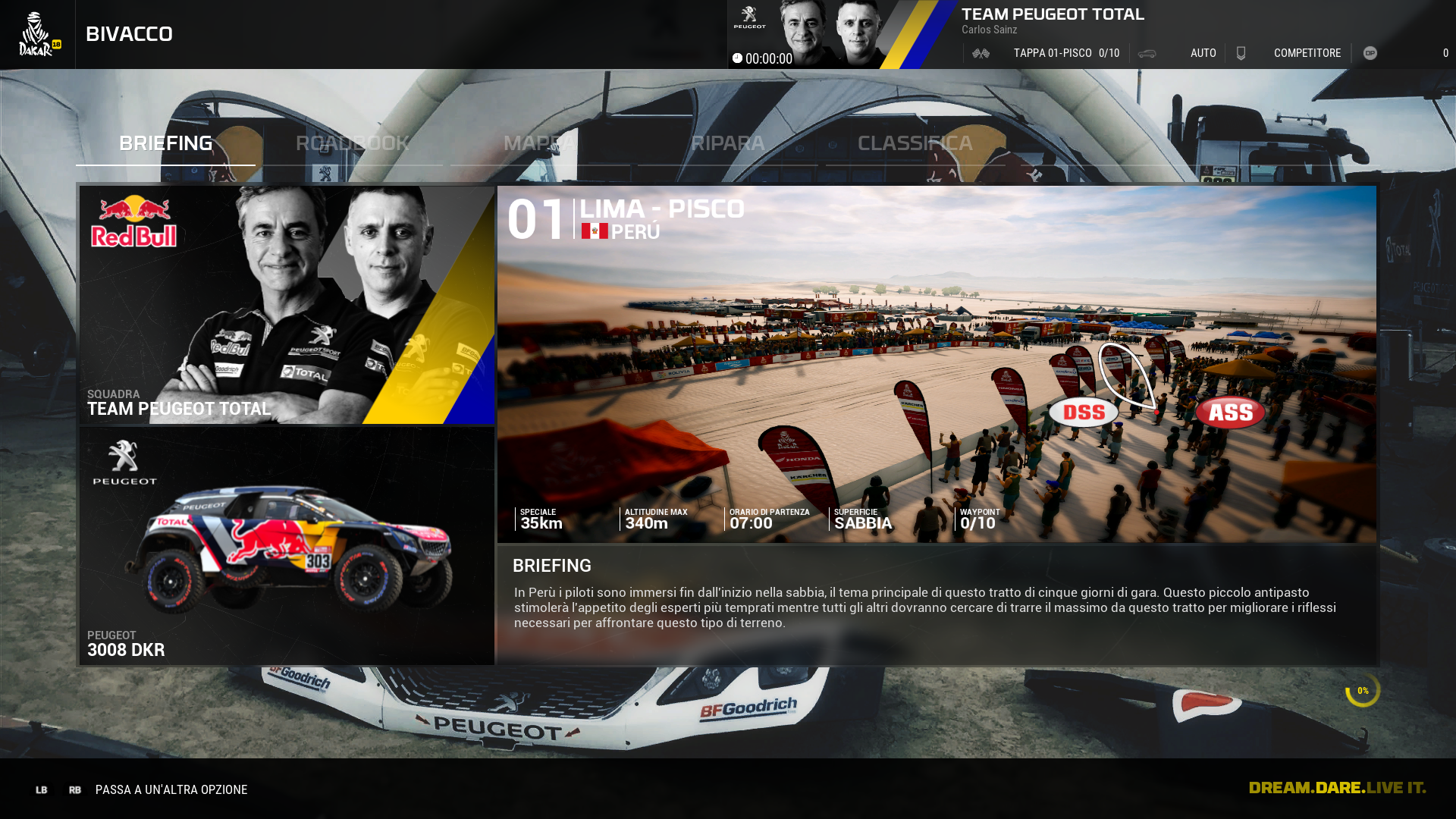Click the Peru flag icon
The image size is (1456, 819).
595,231
